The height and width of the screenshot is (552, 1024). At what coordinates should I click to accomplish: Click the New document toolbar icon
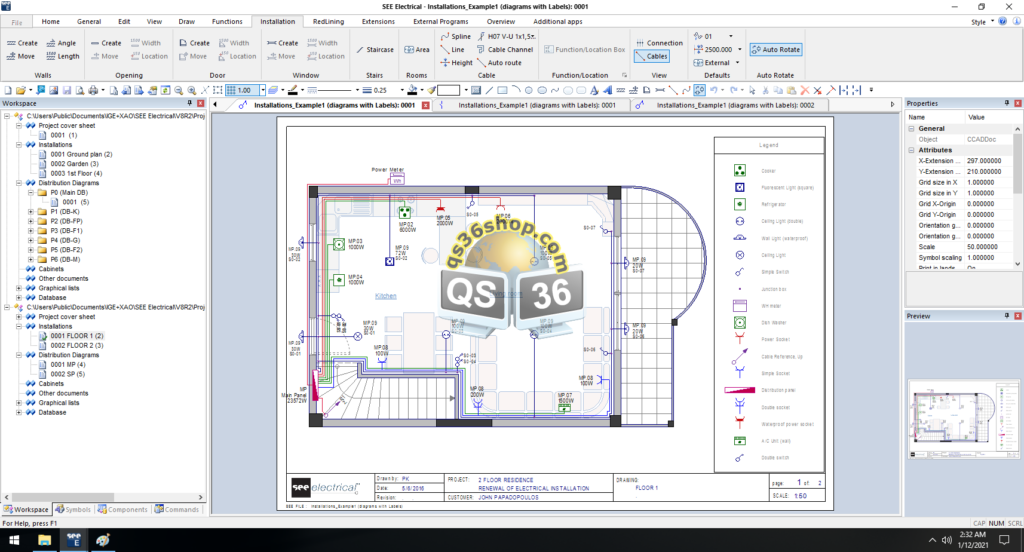(x=7, y=90)
